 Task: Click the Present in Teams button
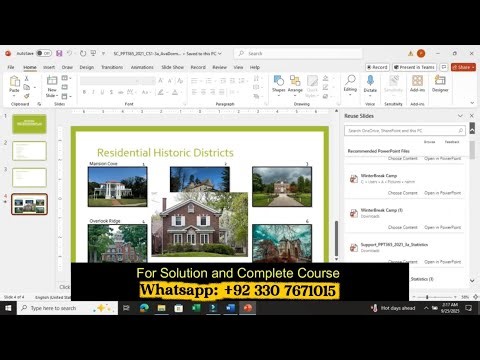coord(414,67)
